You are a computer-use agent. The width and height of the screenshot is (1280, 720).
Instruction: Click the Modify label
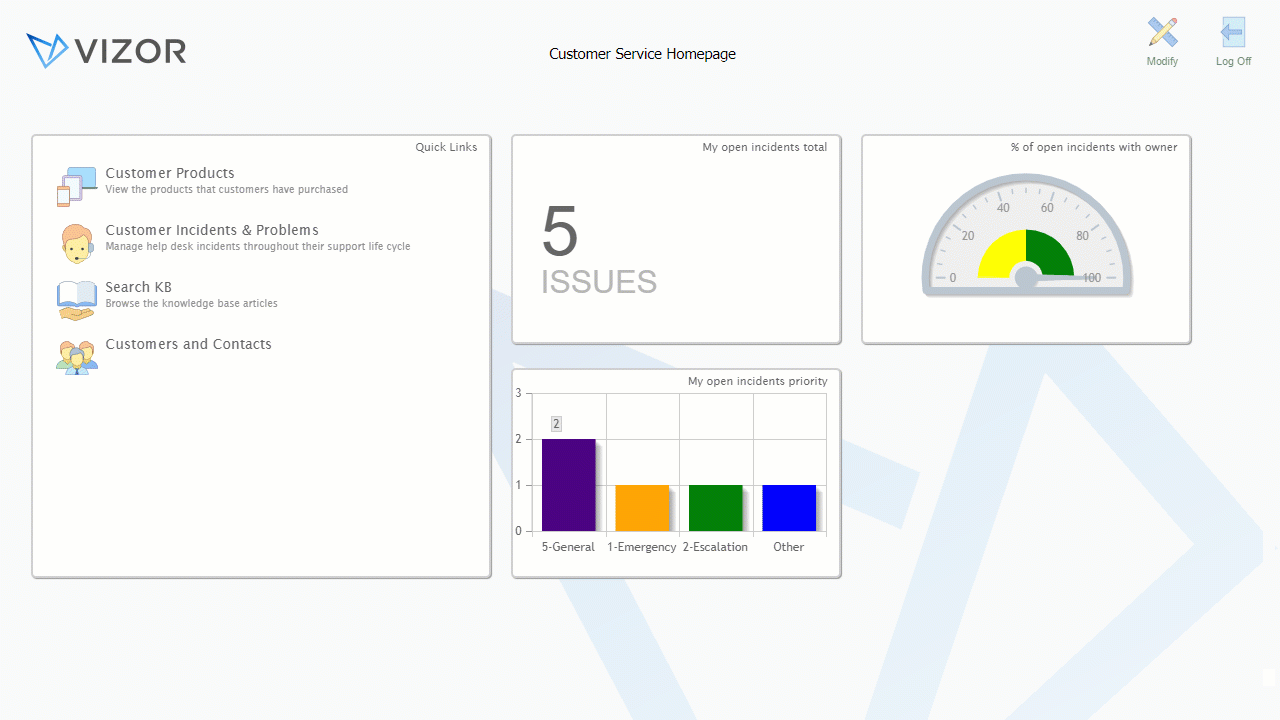pyautogui.click(x=1162, y=61)
